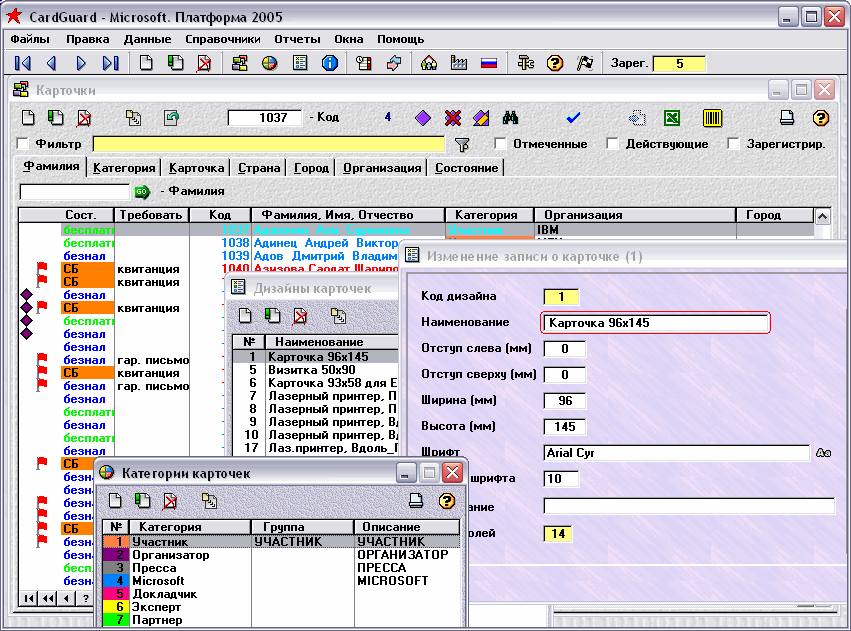Select the orange Участник color cell
851x631 pixels.
tap(117, 541)
